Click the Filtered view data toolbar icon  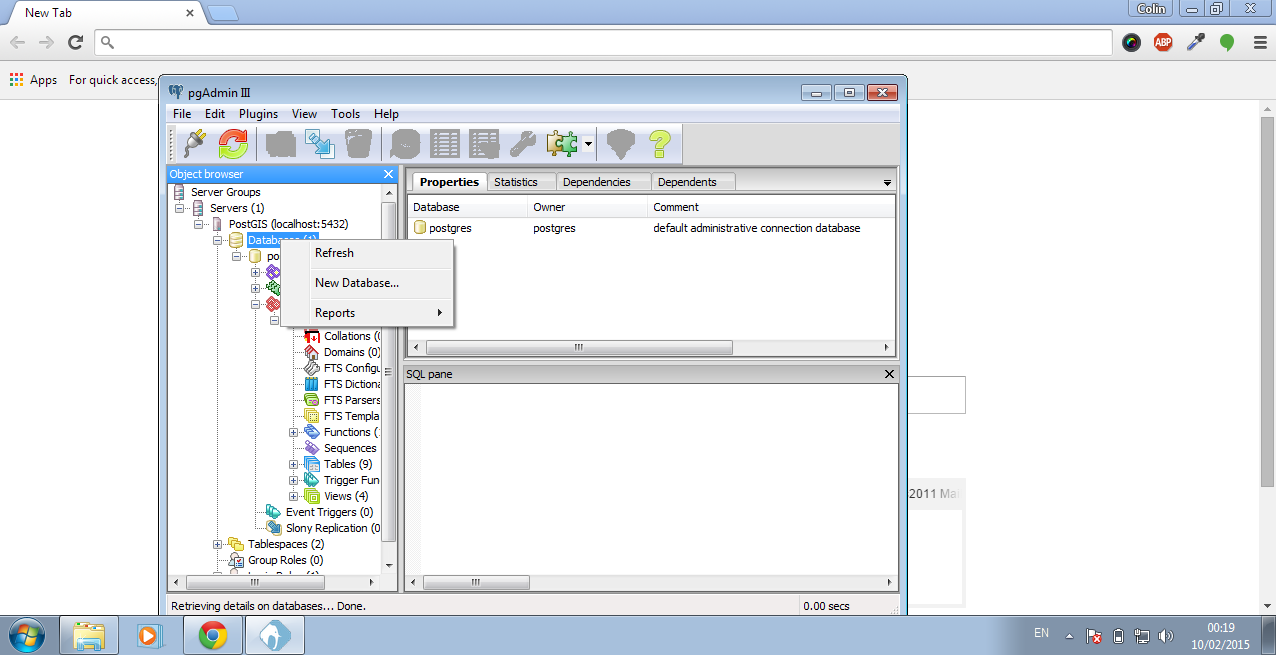[484, 144]
